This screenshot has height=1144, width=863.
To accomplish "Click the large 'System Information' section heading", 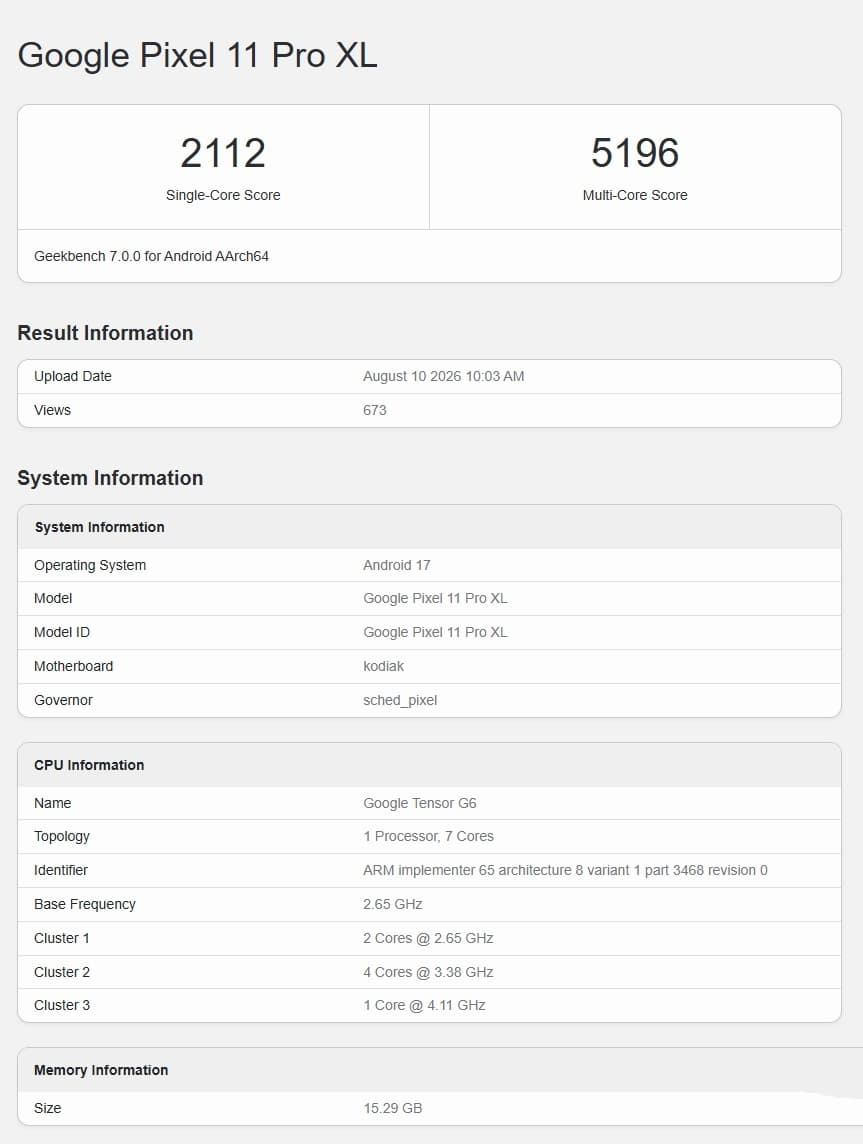I will (x=110, y=478).
